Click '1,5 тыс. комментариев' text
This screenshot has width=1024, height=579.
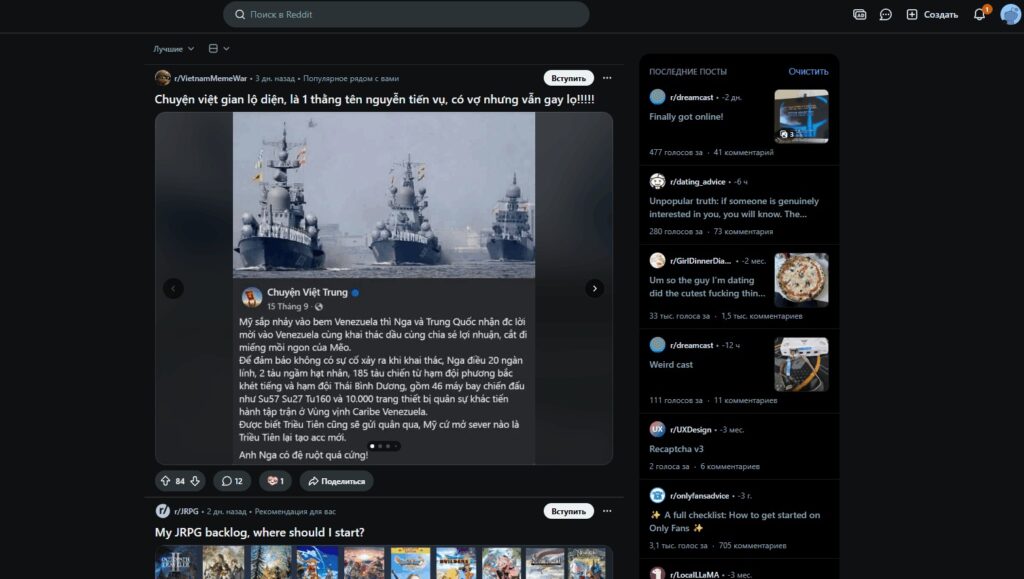(x=762, y=317)
